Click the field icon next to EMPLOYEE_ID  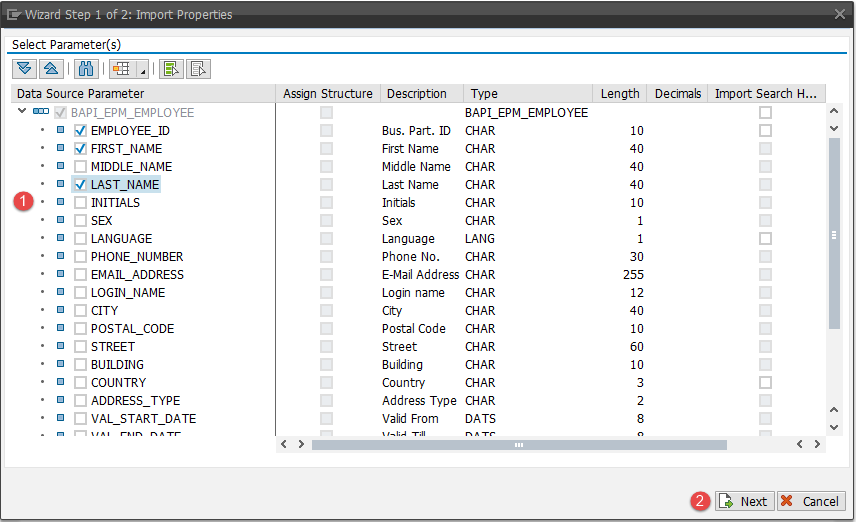coord(60,131)
